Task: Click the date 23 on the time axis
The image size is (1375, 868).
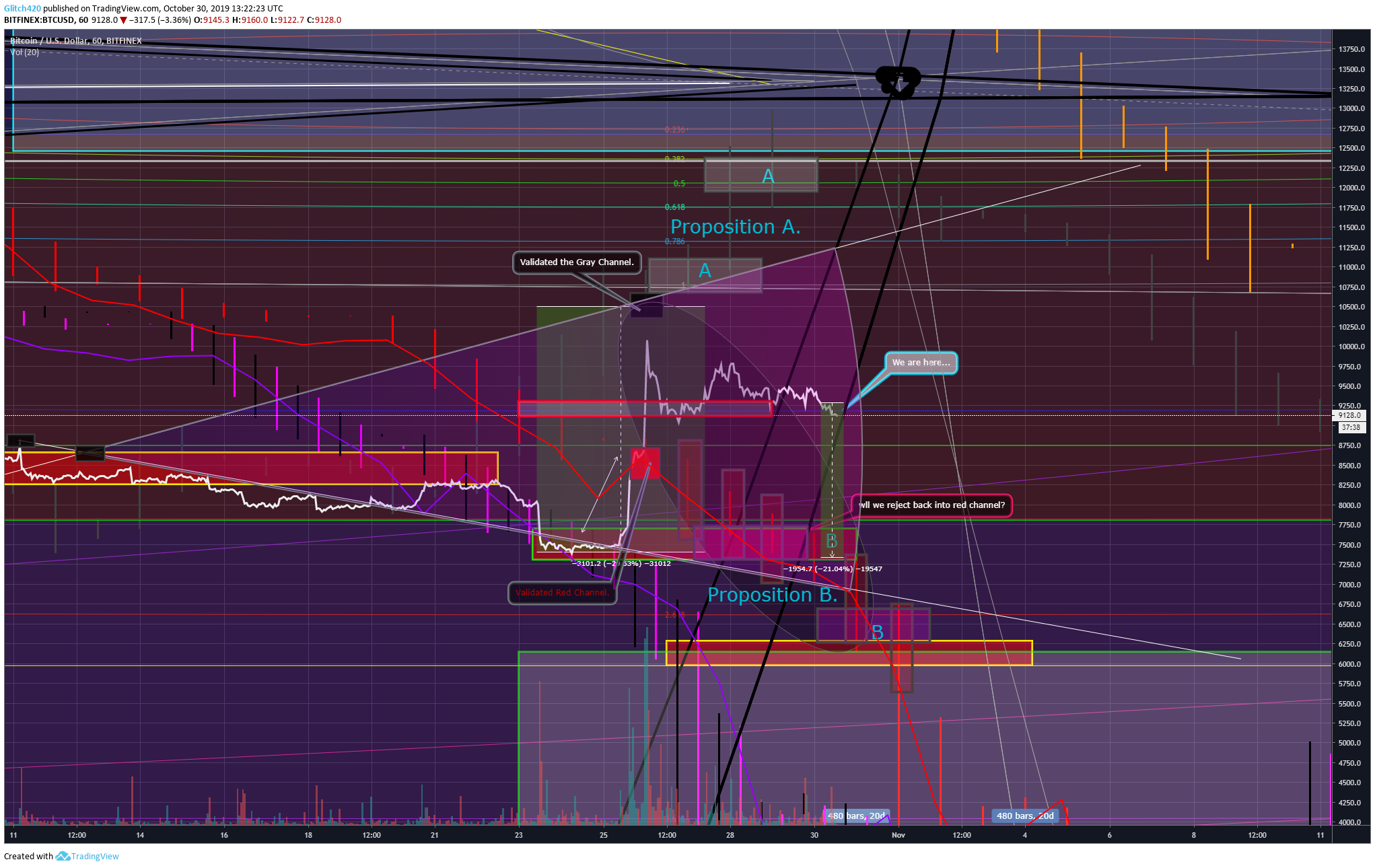Action: click(x=519, y=835)
